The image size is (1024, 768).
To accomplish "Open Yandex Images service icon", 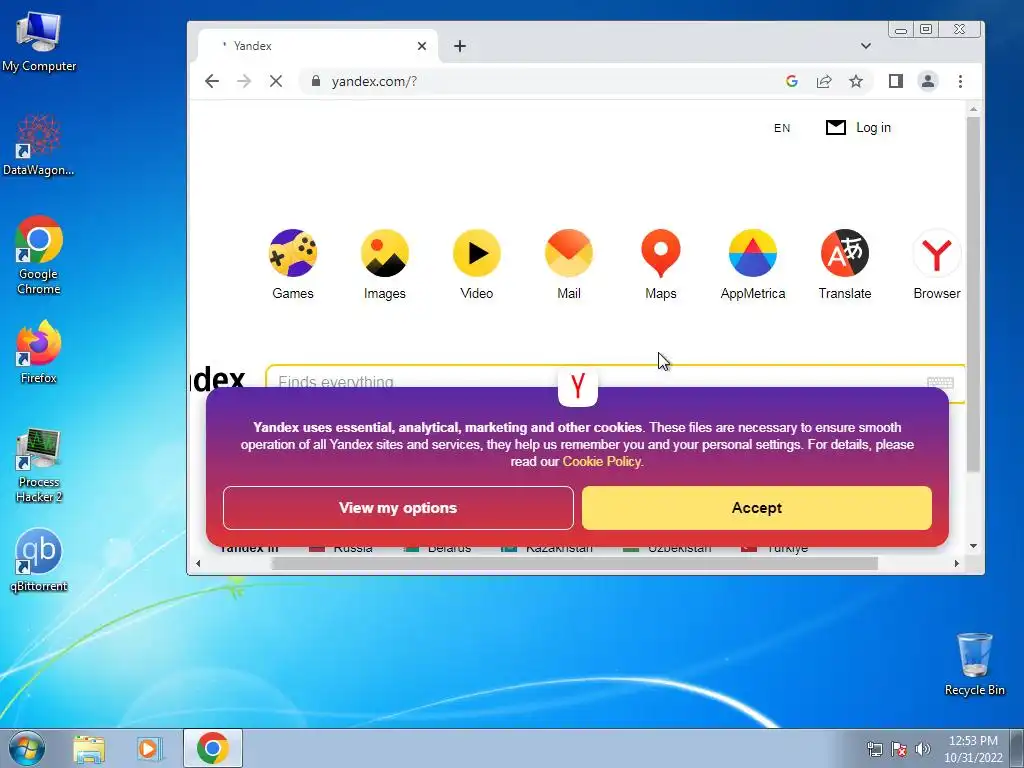I will point(385,253).
